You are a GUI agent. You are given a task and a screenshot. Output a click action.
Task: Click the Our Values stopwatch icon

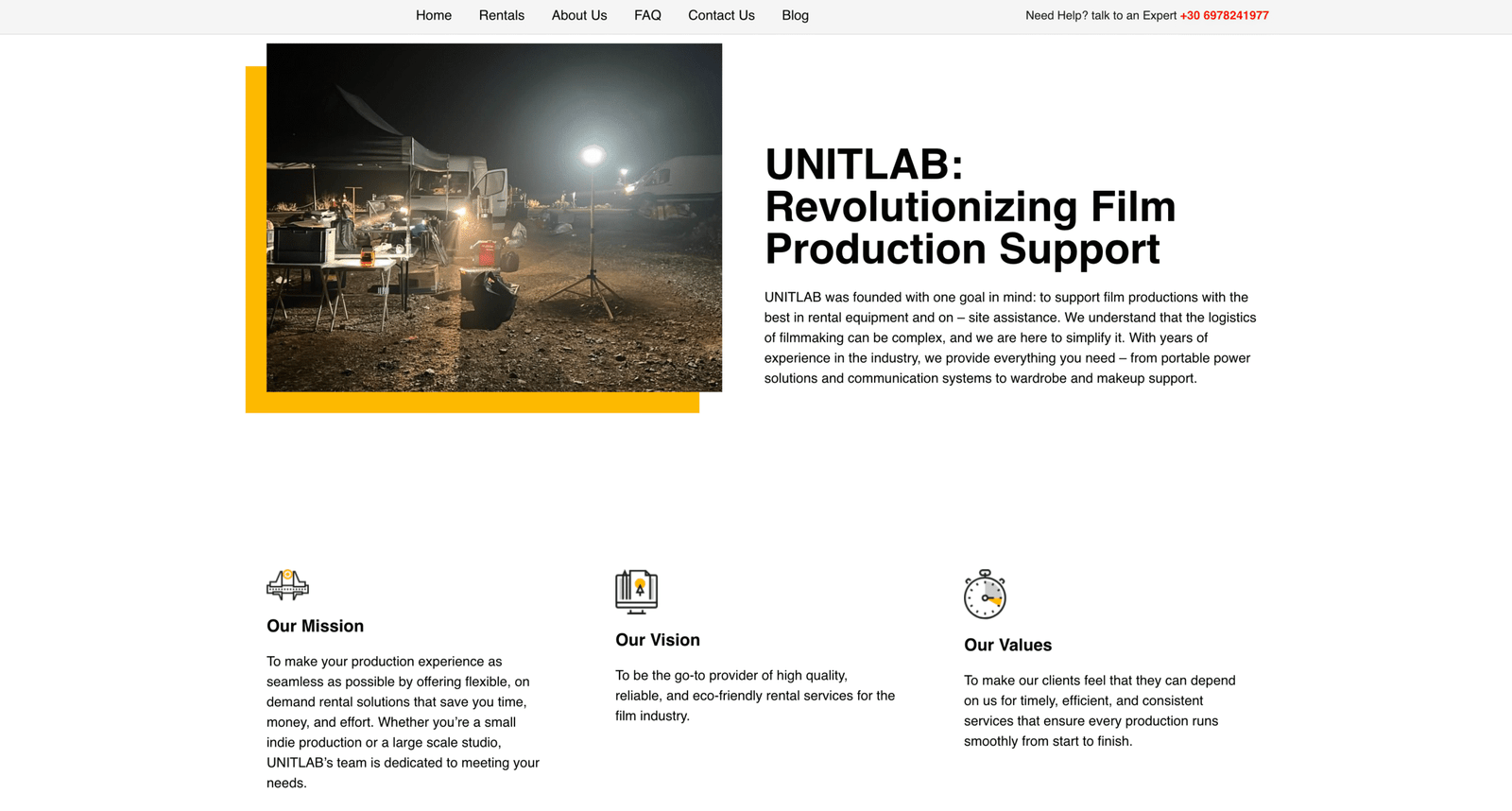pyautogui.click(x=985, y=595)
